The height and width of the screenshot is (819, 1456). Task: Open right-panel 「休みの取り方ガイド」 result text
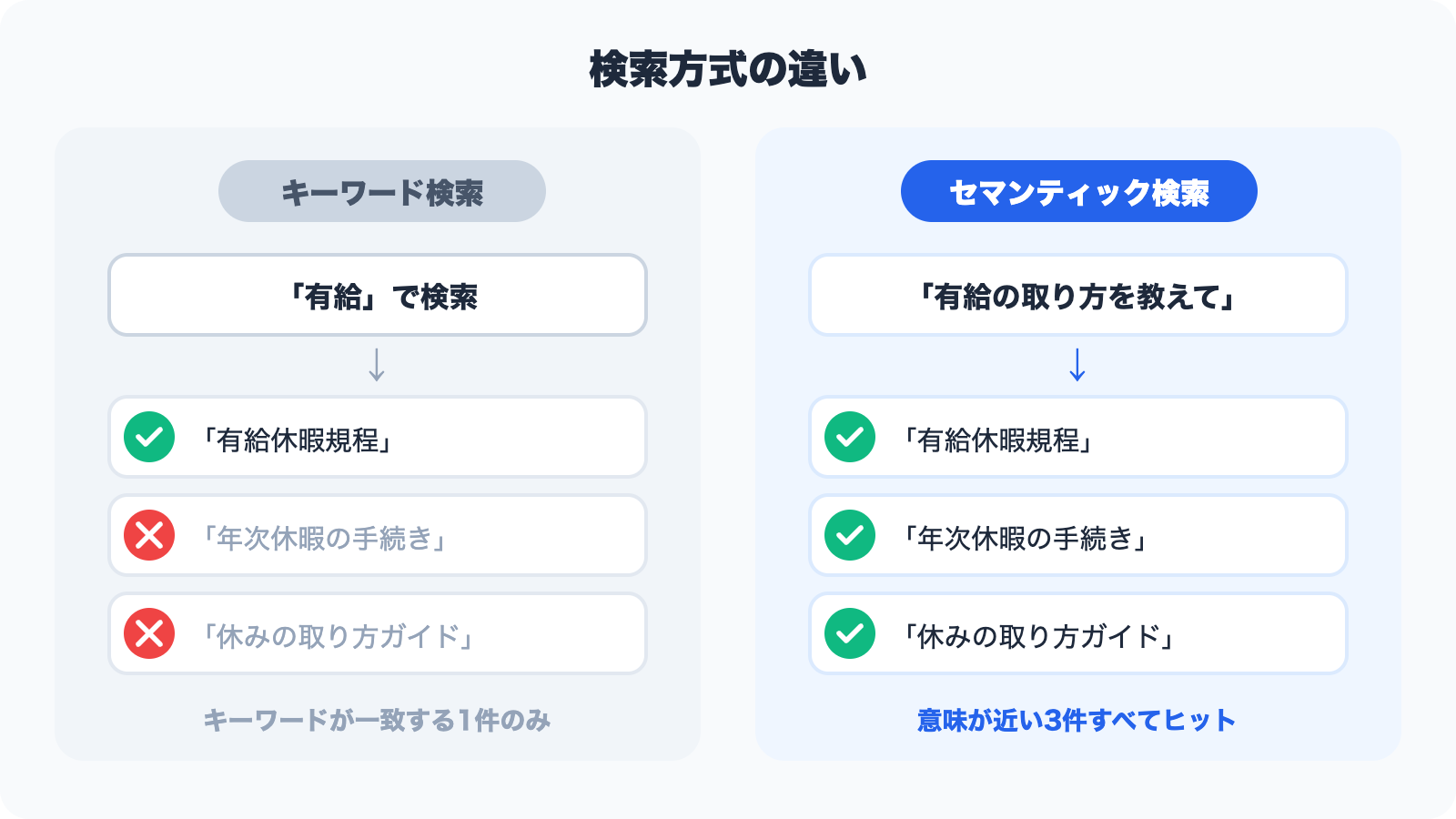(x=1038, y=636)
